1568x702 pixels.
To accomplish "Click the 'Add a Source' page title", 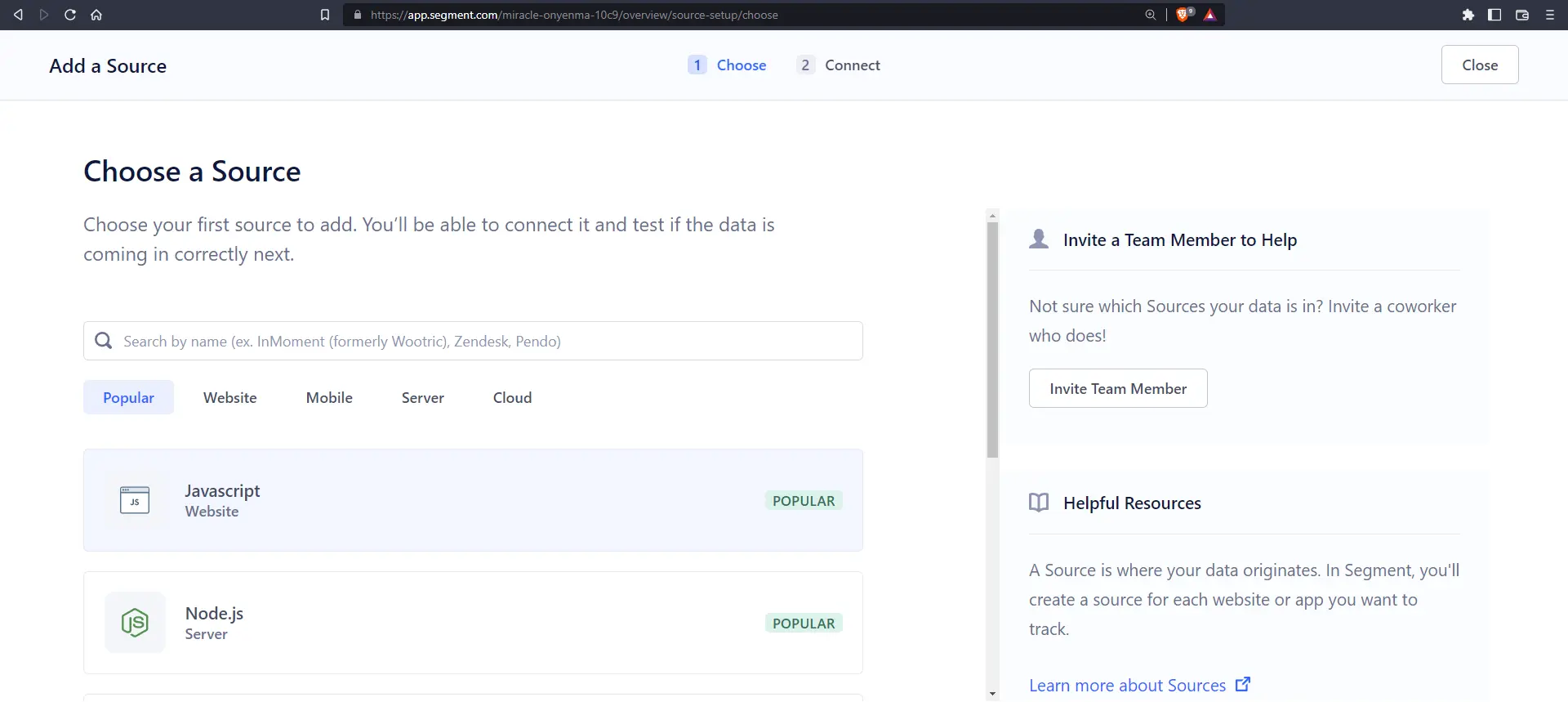I will point(108,65).
